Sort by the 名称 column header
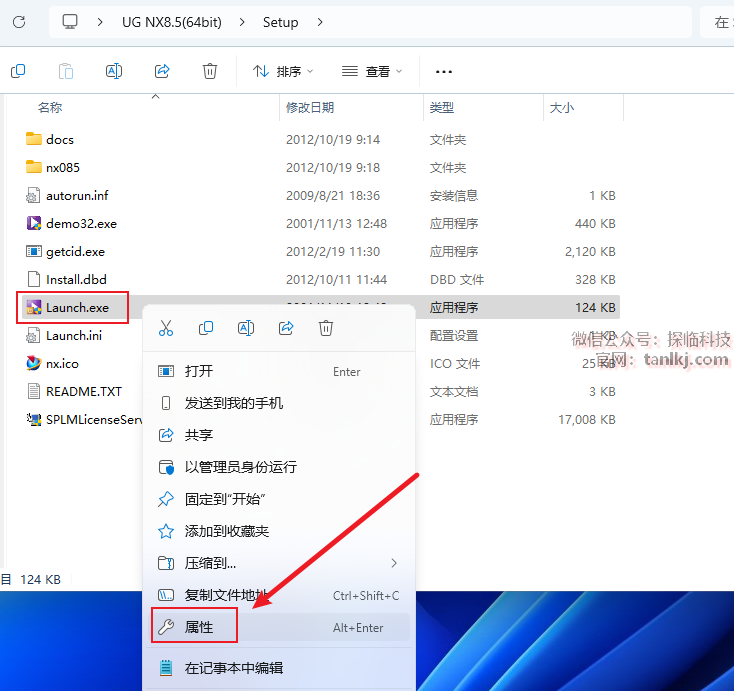The height and width of the screenshot is (691, 734). click(x=50, y=108)
